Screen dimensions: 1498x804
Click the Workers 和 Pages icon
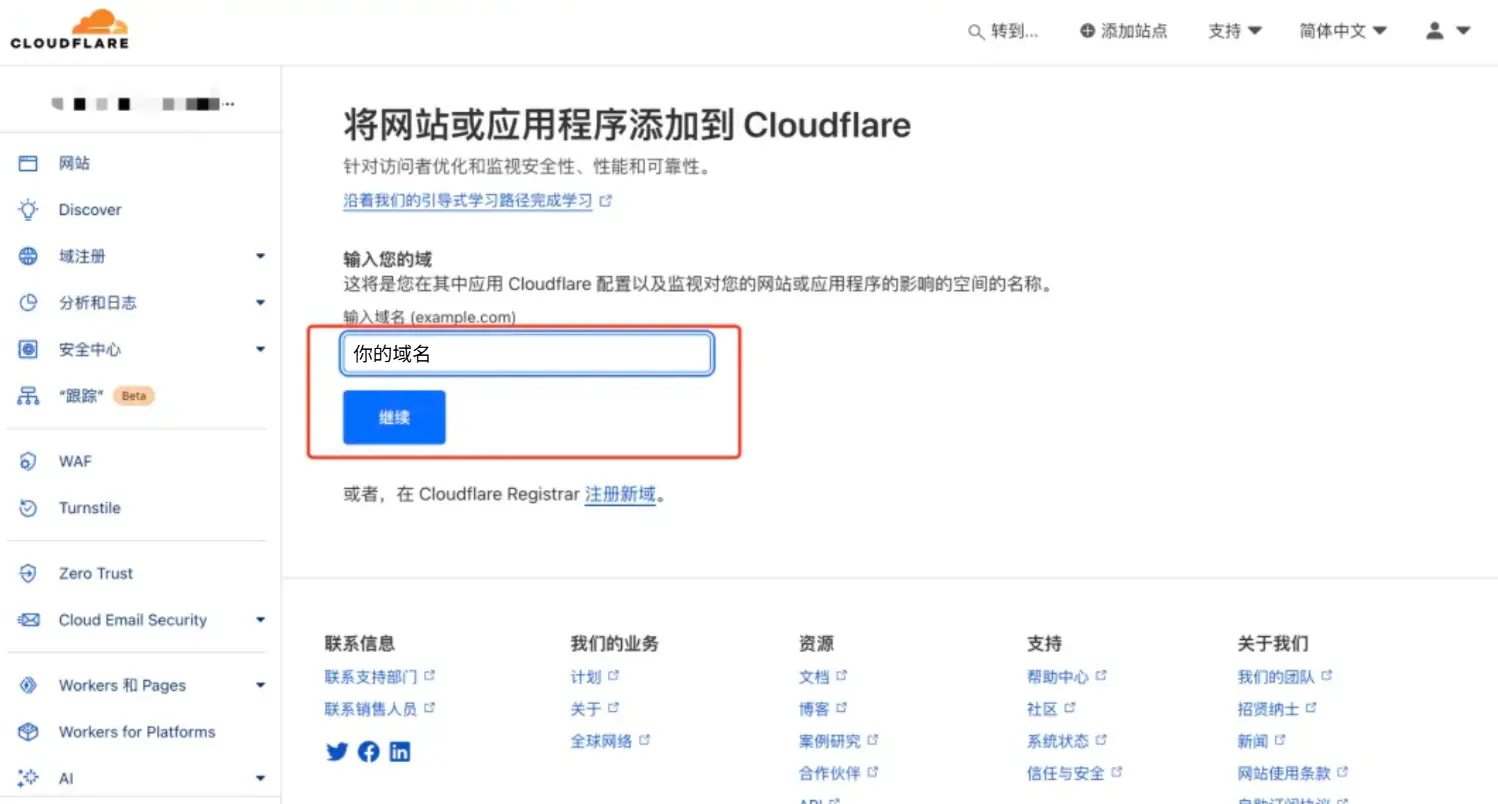click(x=28, y=685)
